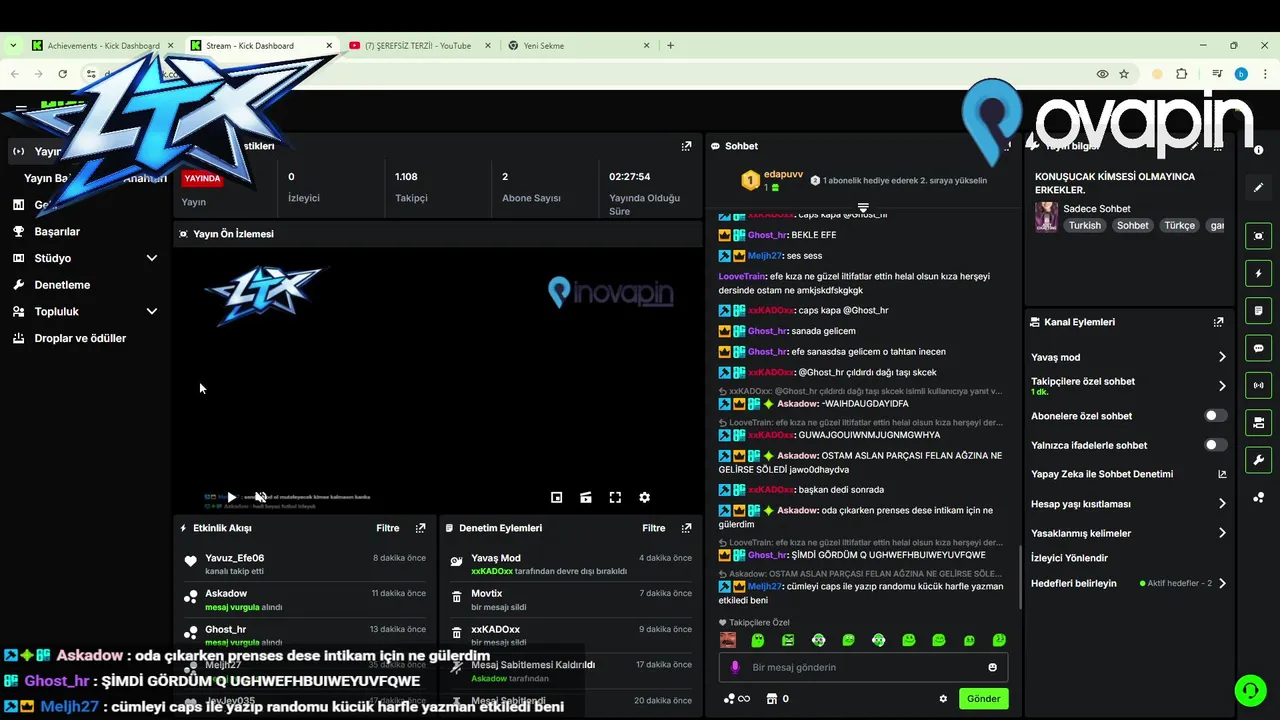Screen dimensions: 1280x720
Task: Toggle the channel actions panel icon
Action: (1258, 422)
